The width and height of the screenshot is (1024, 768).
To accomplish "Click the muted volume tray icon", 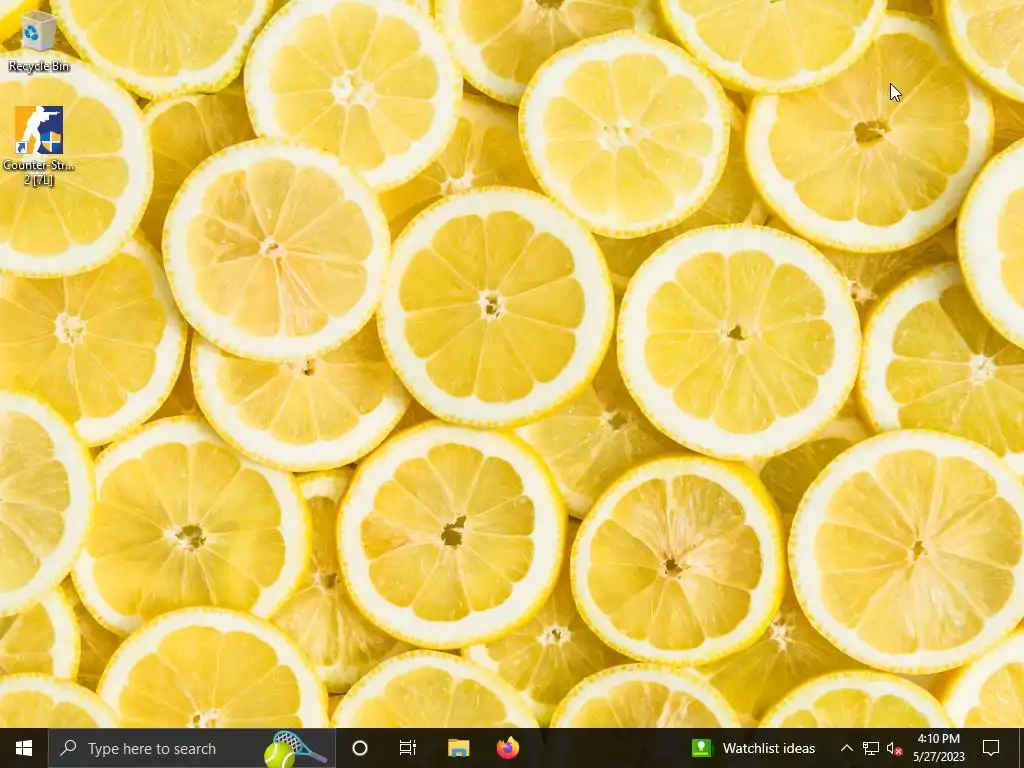I will coord(895,749).
